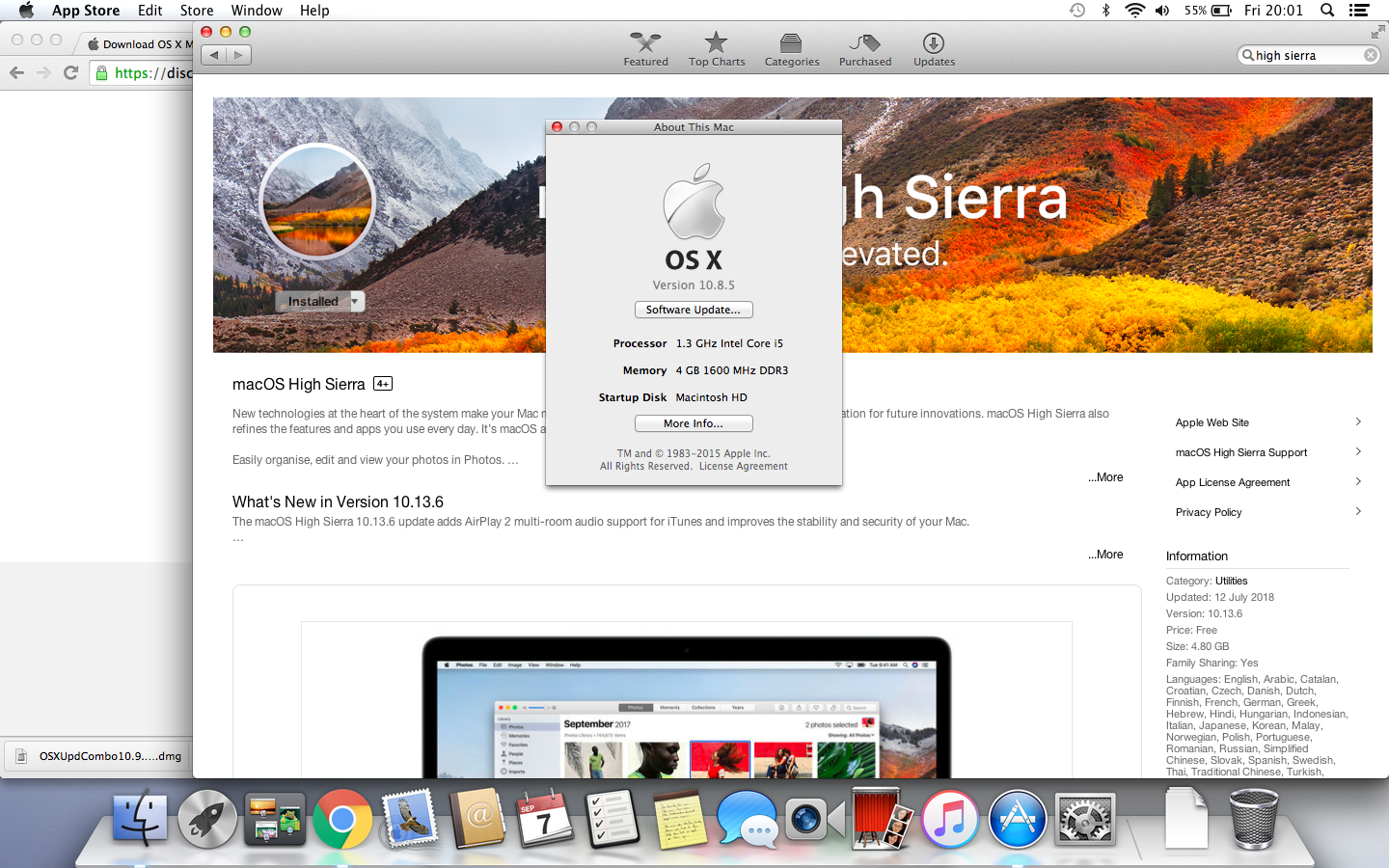
Task: Expand the description with More link
Action: 1106,477
